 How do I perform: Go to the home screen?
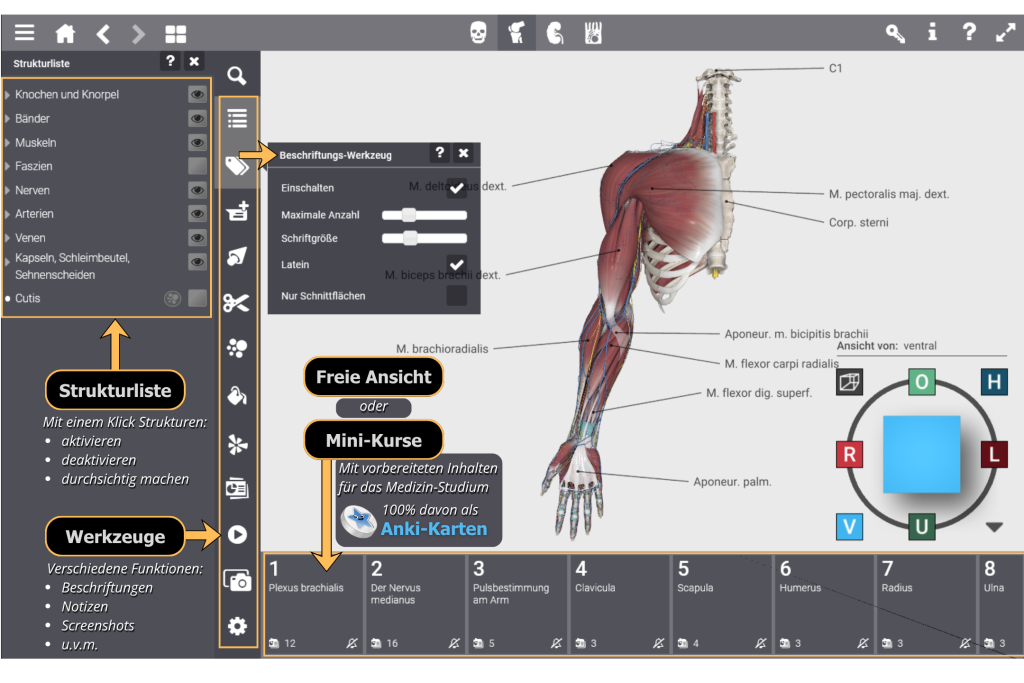tap(65, 33)
